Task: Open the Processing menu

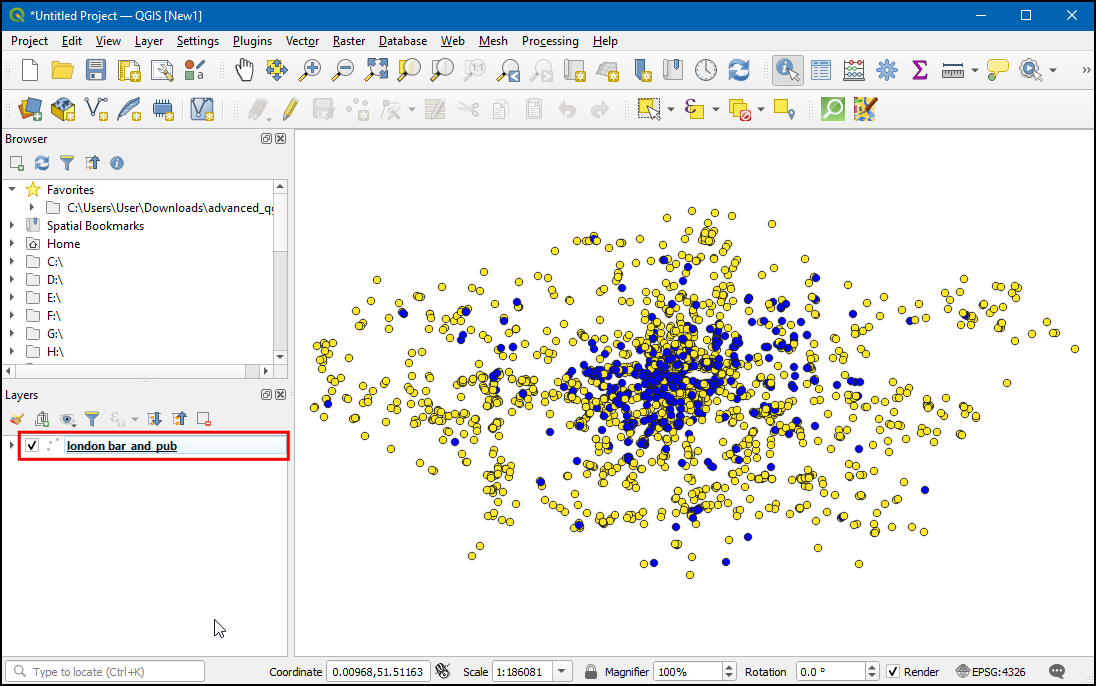Action: [x=549, y=41]
